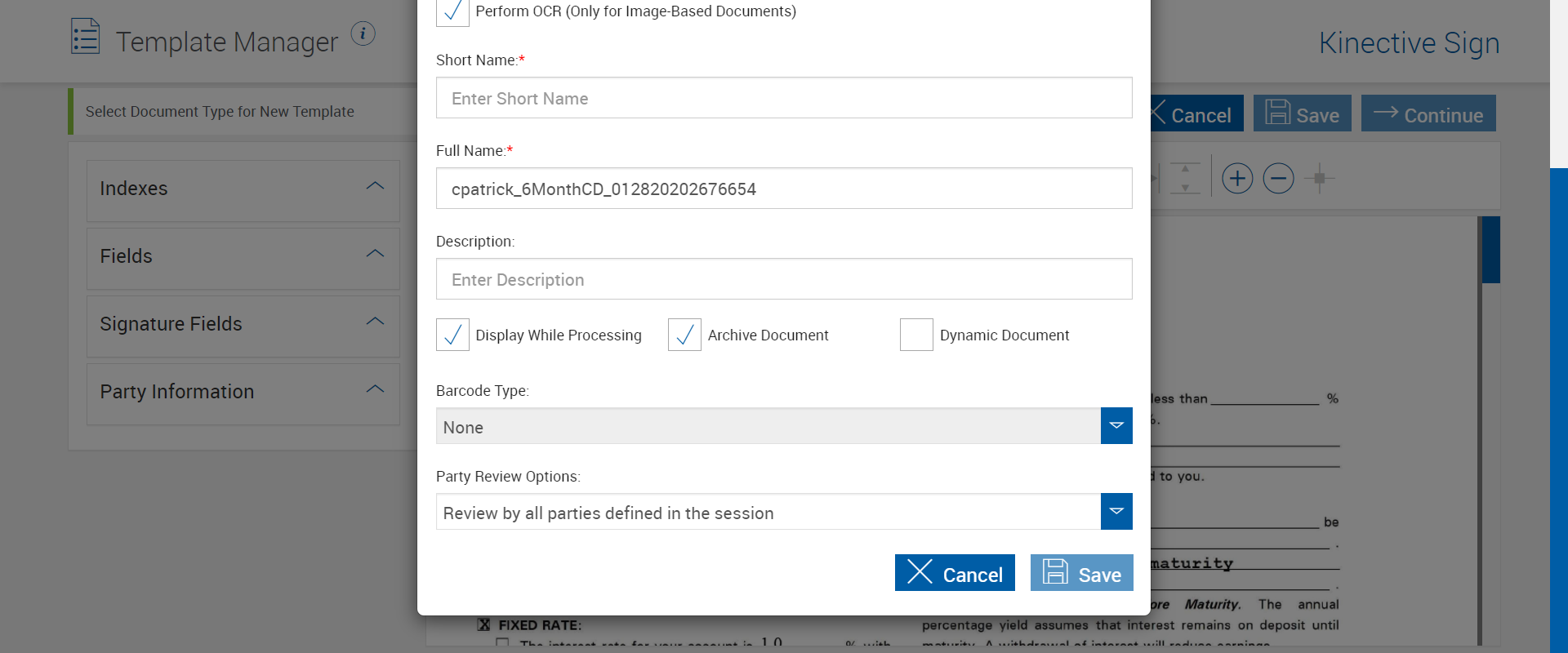Click the dialog's Save button
Viewport: 1568px width, 653px height.
coord(1081,573)
